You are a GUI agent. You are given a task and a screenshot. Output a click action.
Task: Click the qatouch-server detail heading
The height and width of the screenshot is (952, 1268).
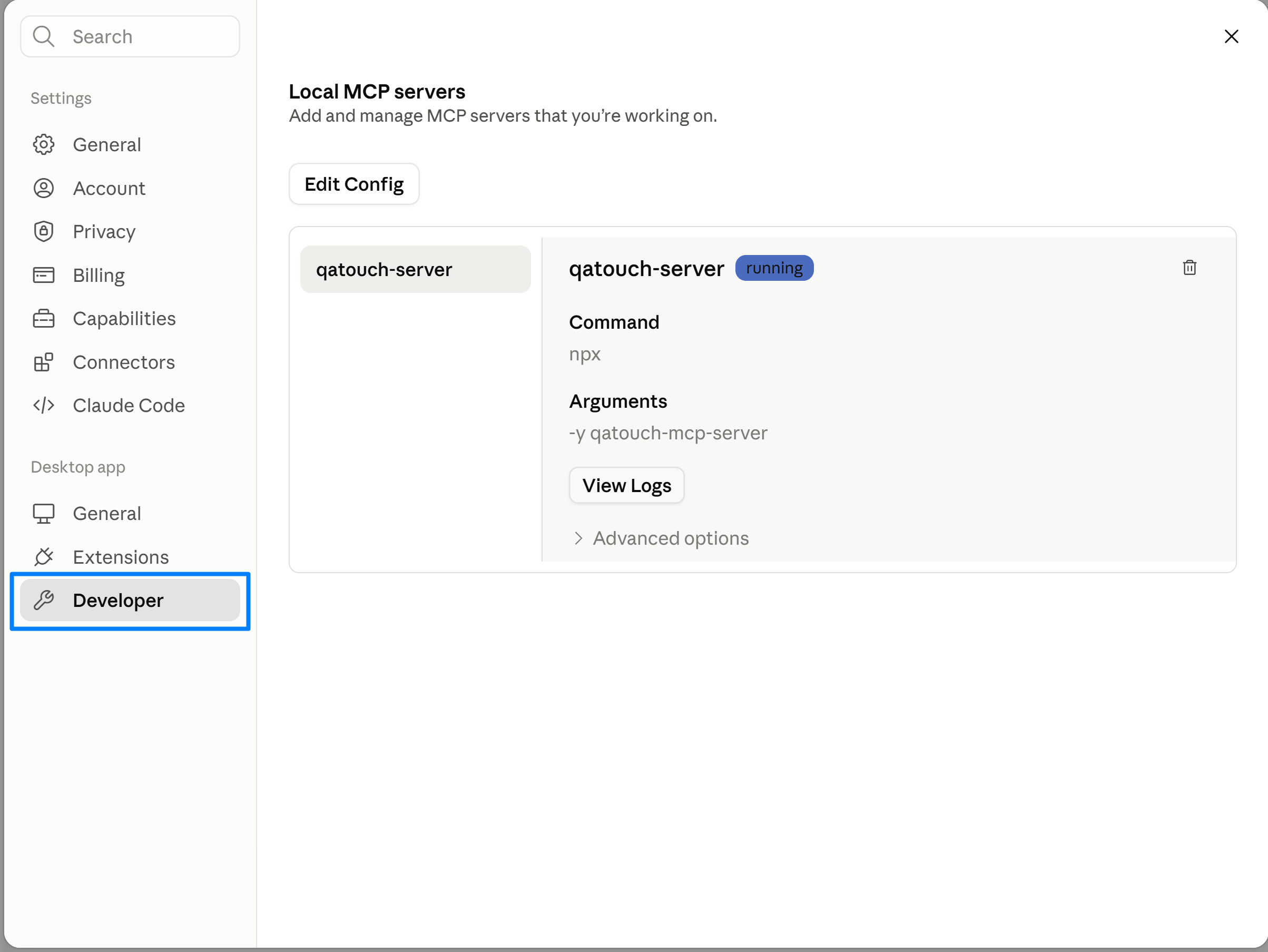coord(646,269)
